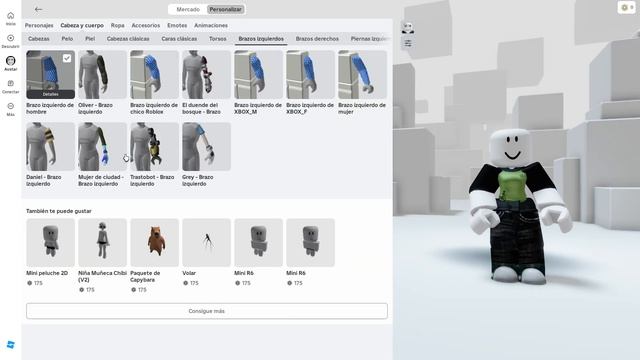Open Emotes tab
Screen dimensions: 640x360
[x=177, y=25]
